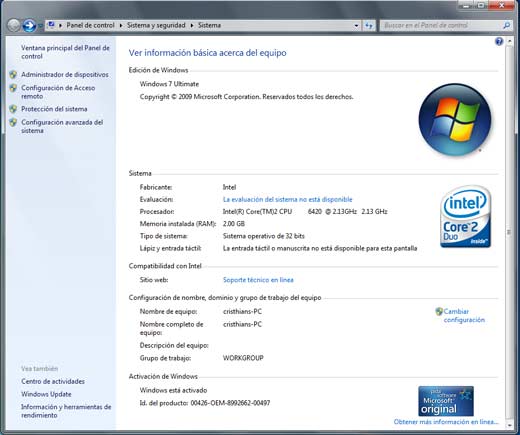Open Soporte técnico en línea link

click(x=258, y=280)
